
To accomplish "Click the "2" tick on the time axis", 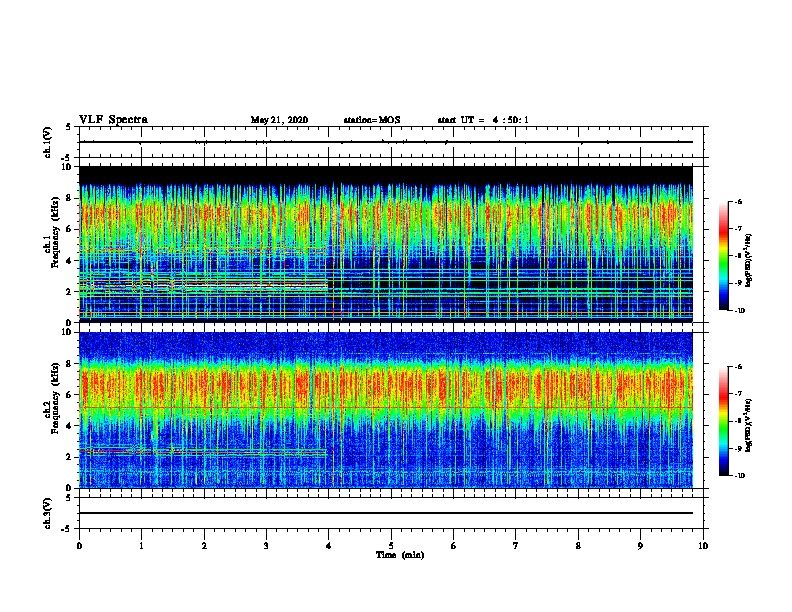I will tap(204, 546).
